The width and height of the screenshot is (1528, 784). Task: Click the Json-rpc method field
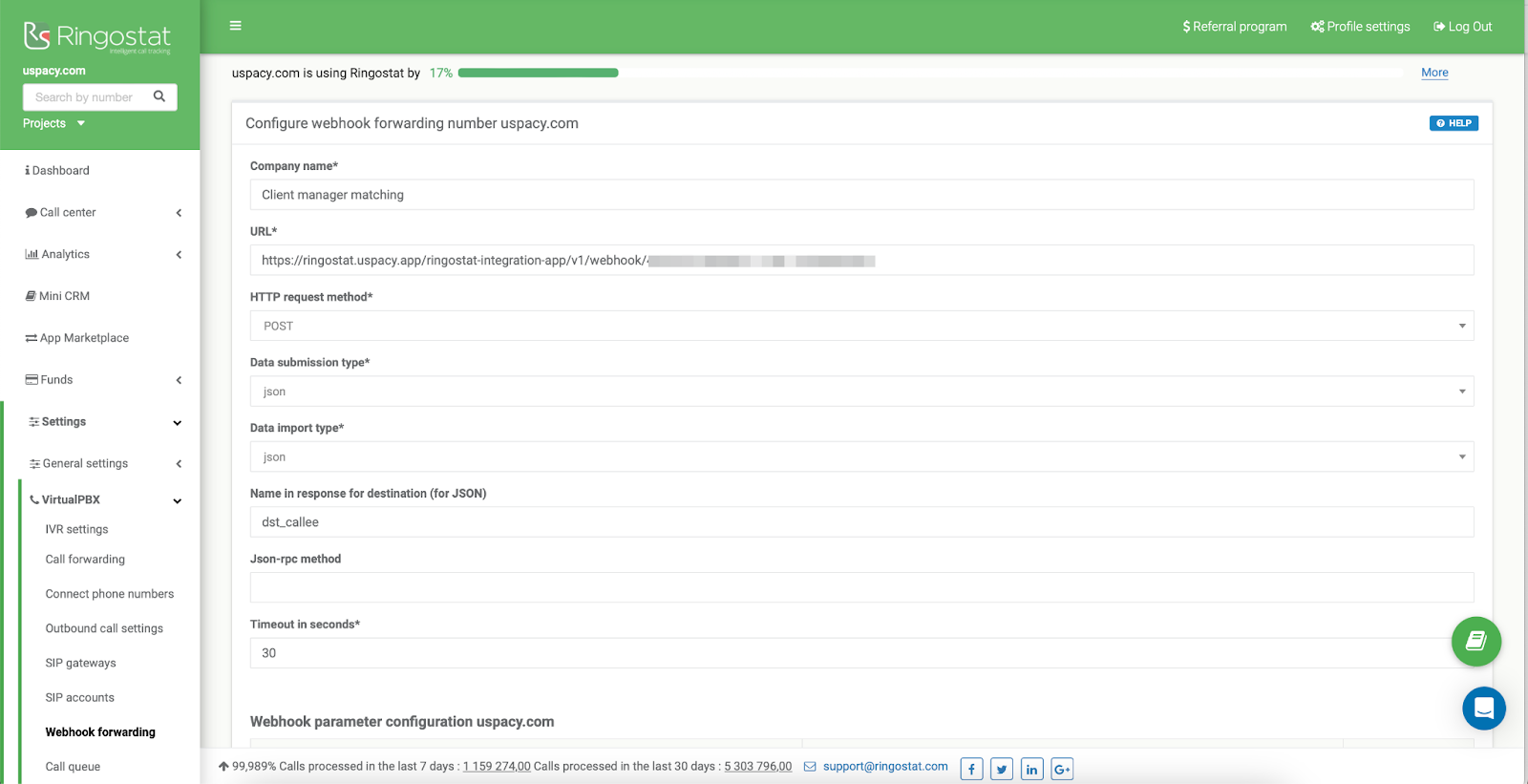tap(861, 587)
